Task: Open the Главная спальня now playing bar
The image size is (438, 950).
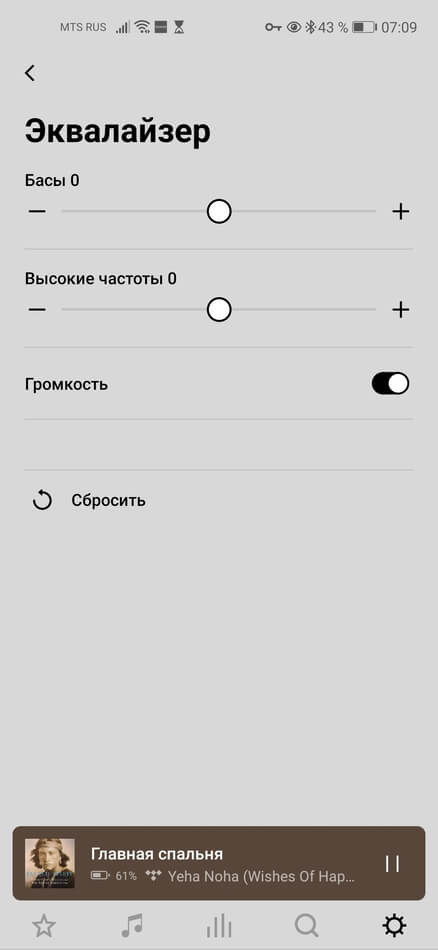Action: point(219,863)
